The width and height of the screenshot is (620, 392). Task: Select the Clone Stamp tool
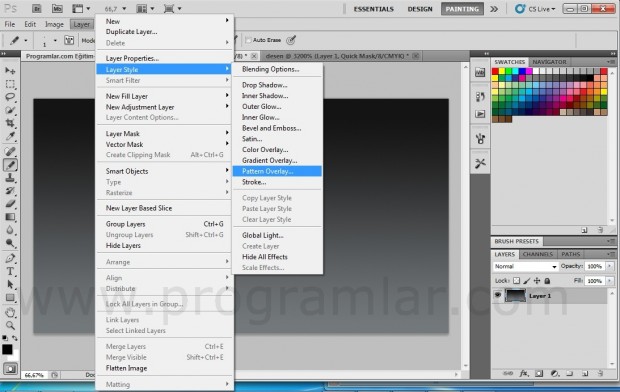click(10, 178)
